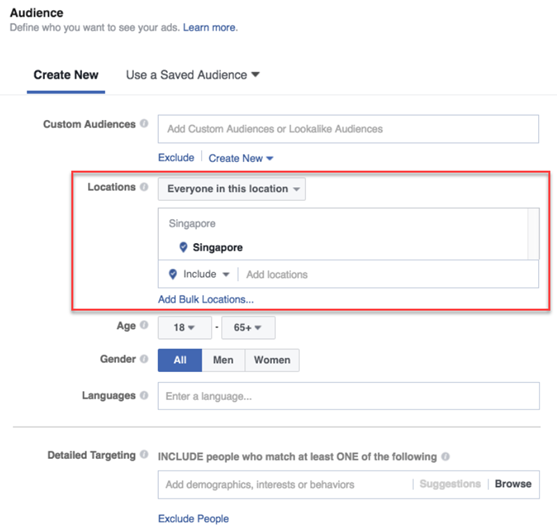This screenshot has height=526, width=557.
Task: Click the pin icon beside Singapore entry
Action: (183, 247)
